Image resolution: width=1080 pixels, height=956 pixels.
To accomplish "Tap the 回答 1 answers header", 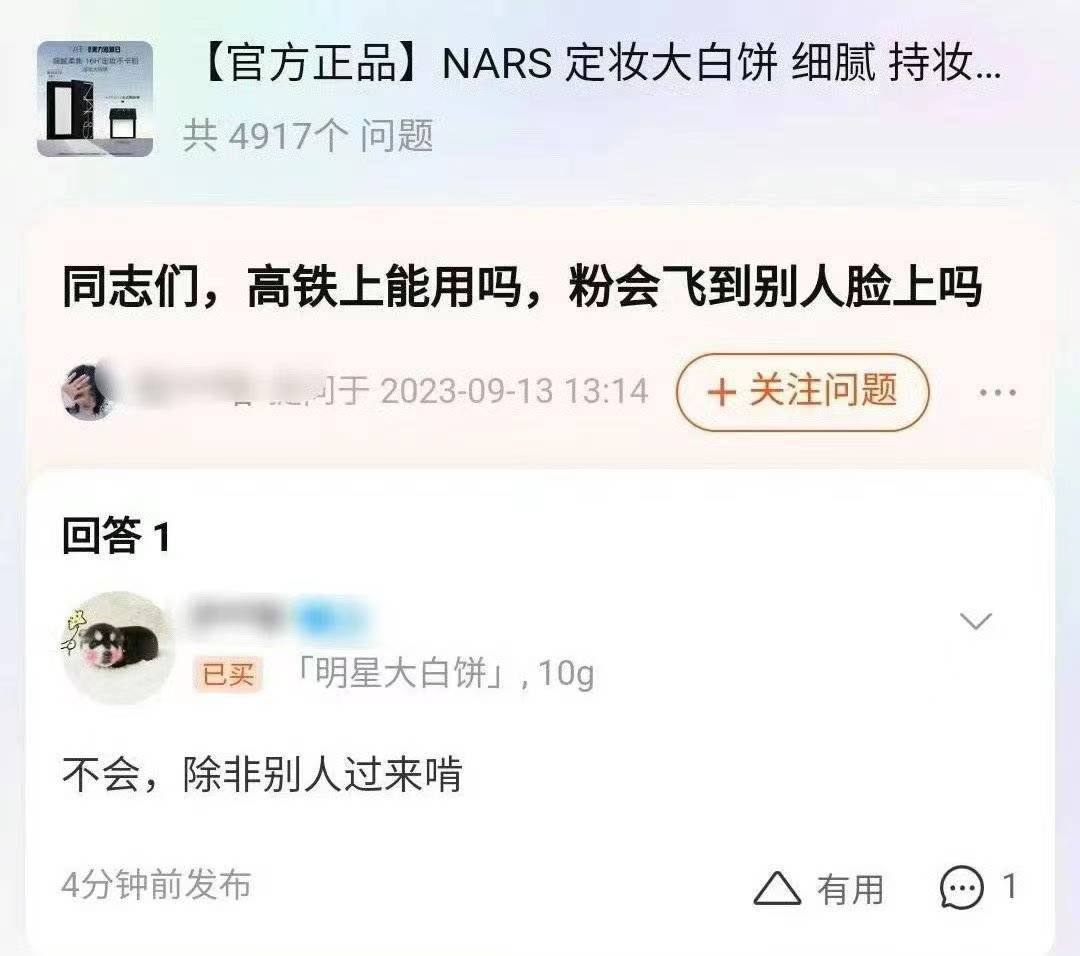I will coord(116,535).
